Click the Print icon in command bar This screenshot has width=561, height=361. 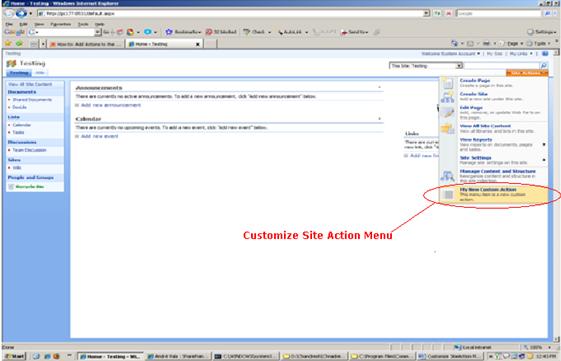(x=486, y=43)
